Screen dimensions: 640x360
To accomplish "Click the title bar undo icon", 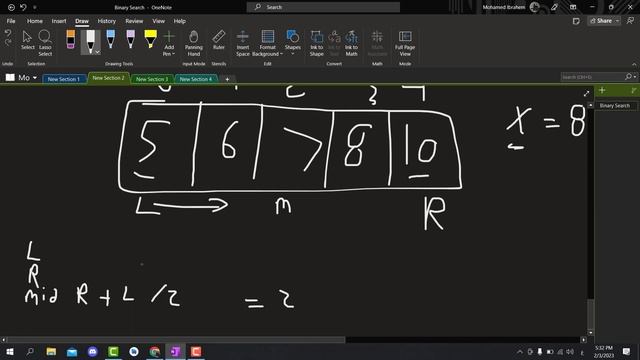I will (23, 7).
